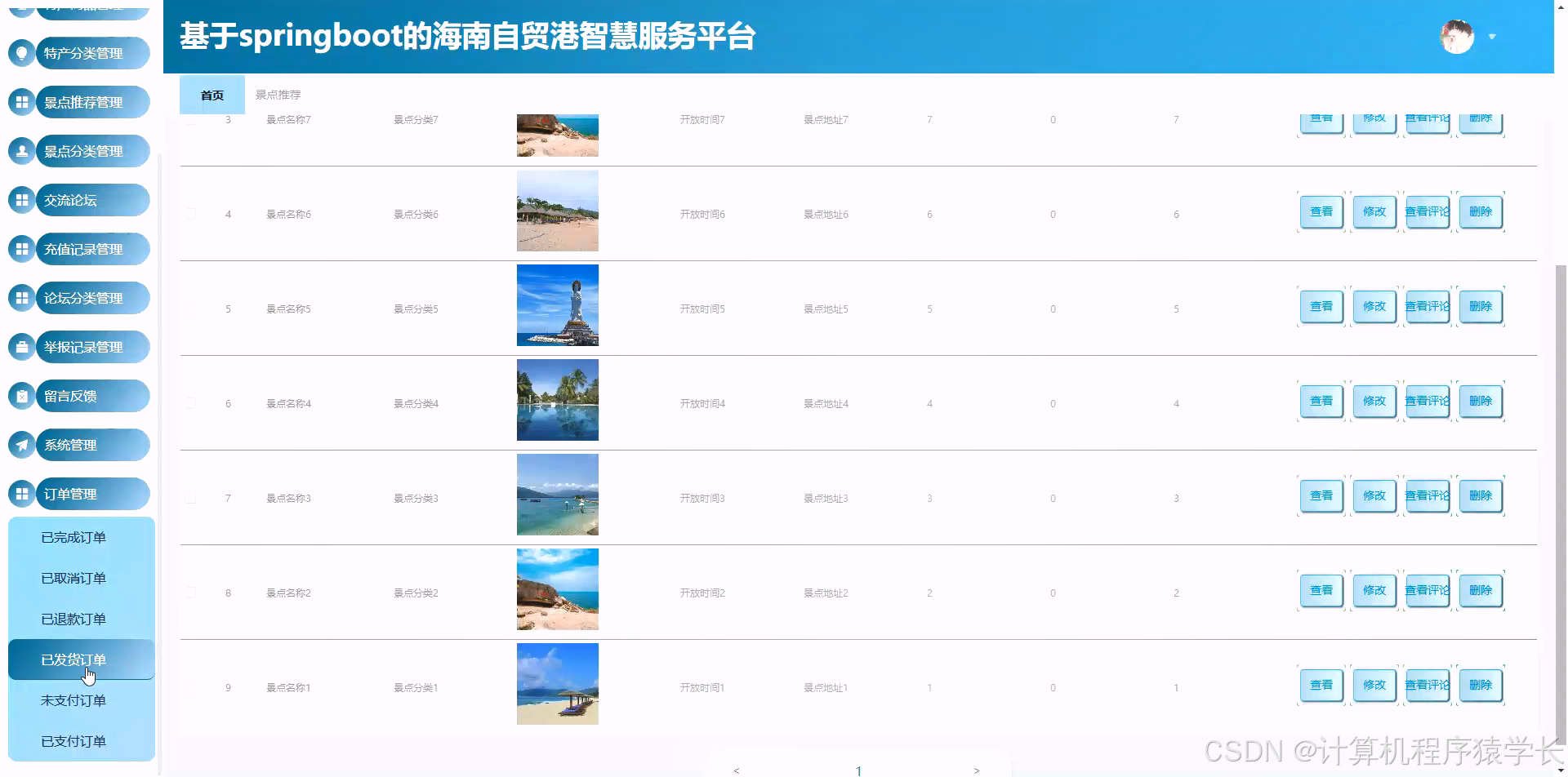This screenshot has width=1568, height=777.
Task: Click 景点分类4 cell text
Action: click(x=416, y=403)
